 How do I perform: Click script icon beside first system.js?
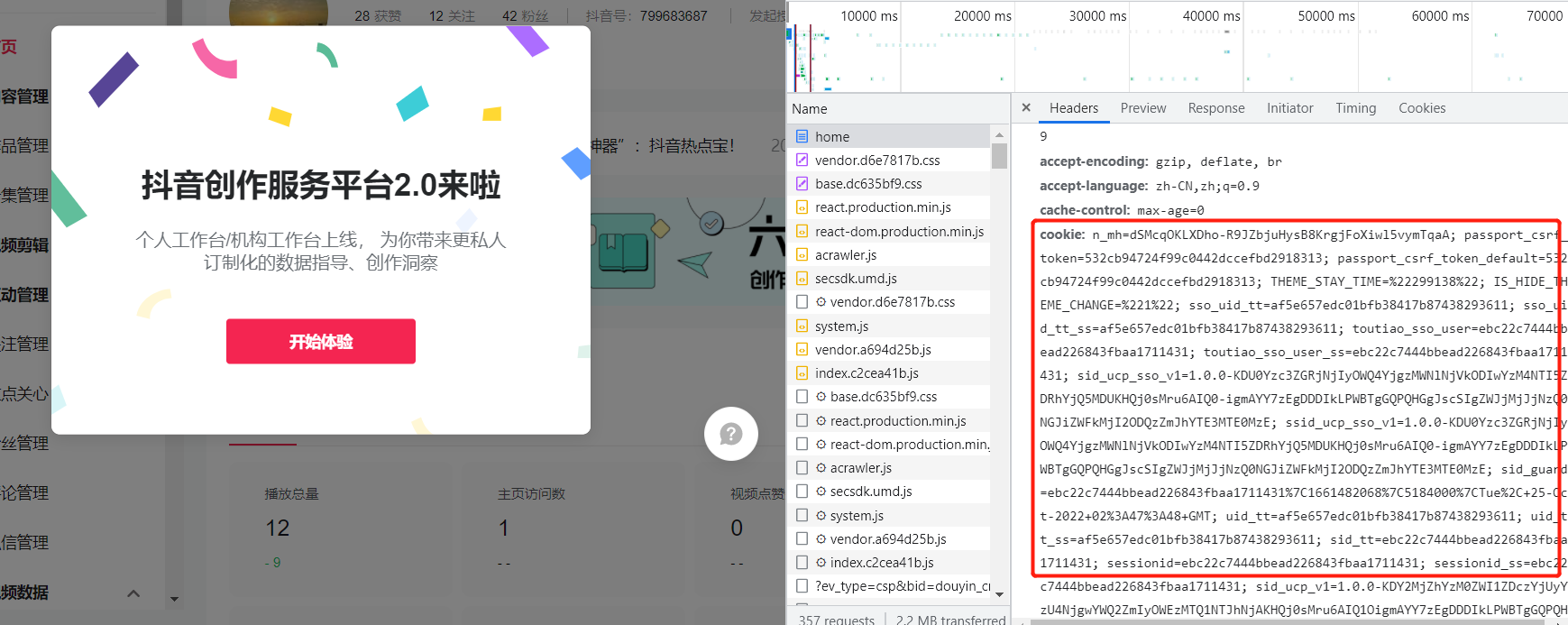click(802, 326)
